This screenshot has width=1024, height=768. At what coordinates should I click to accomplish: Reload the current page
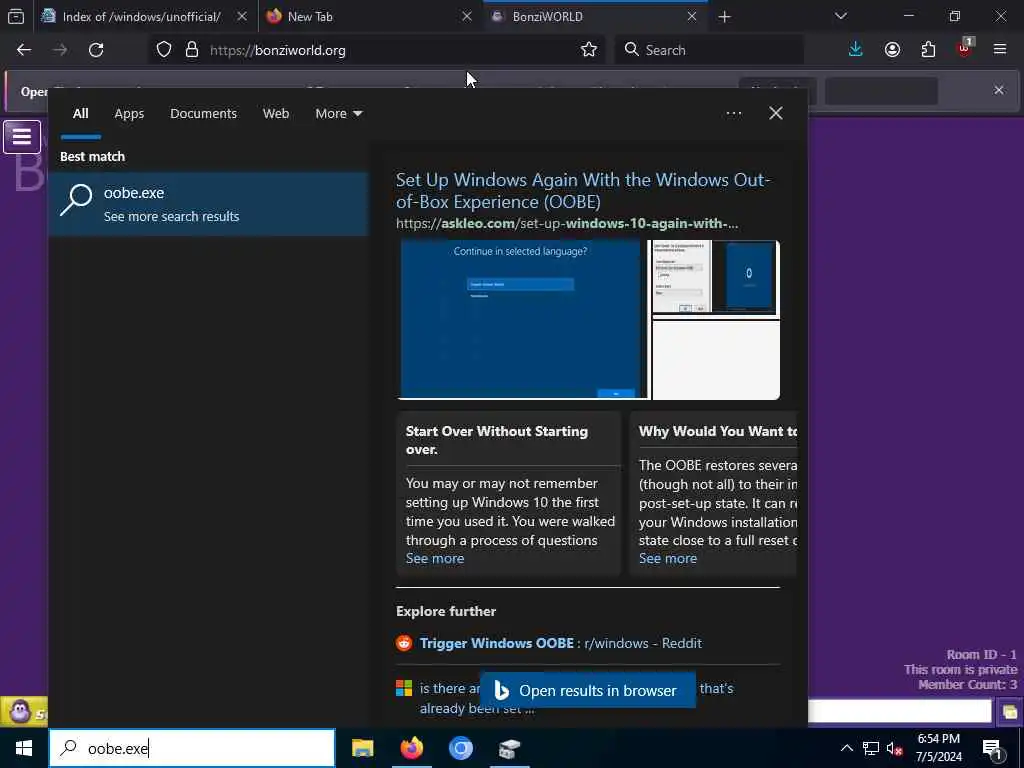click(96, 50)
